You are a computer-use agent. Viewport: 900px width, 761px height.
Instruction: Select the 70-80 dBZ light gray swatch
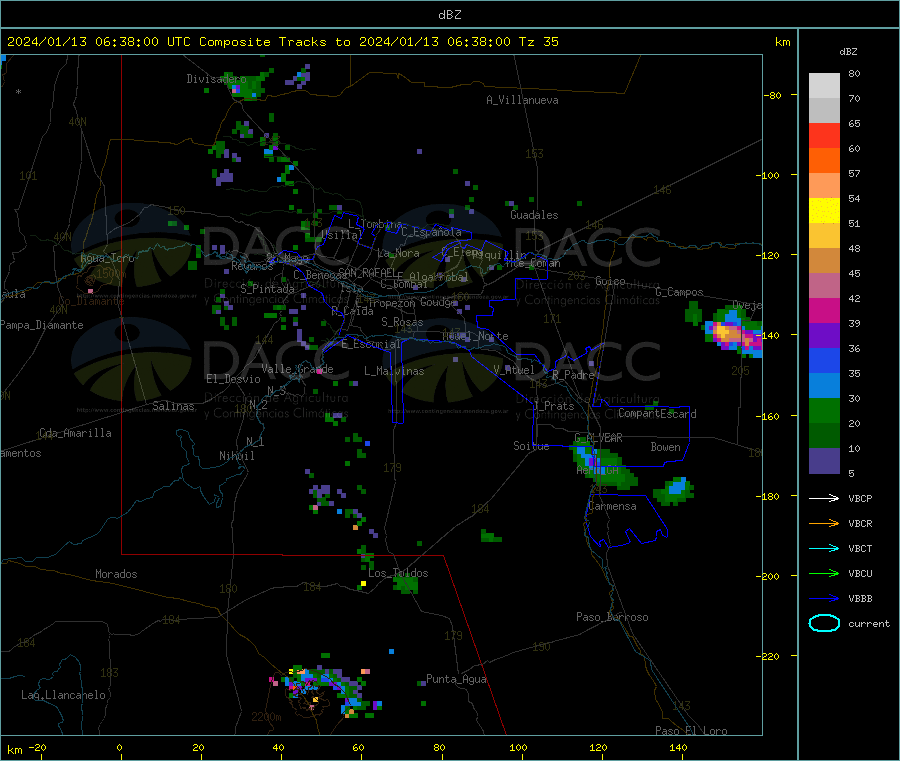(824, 86)
